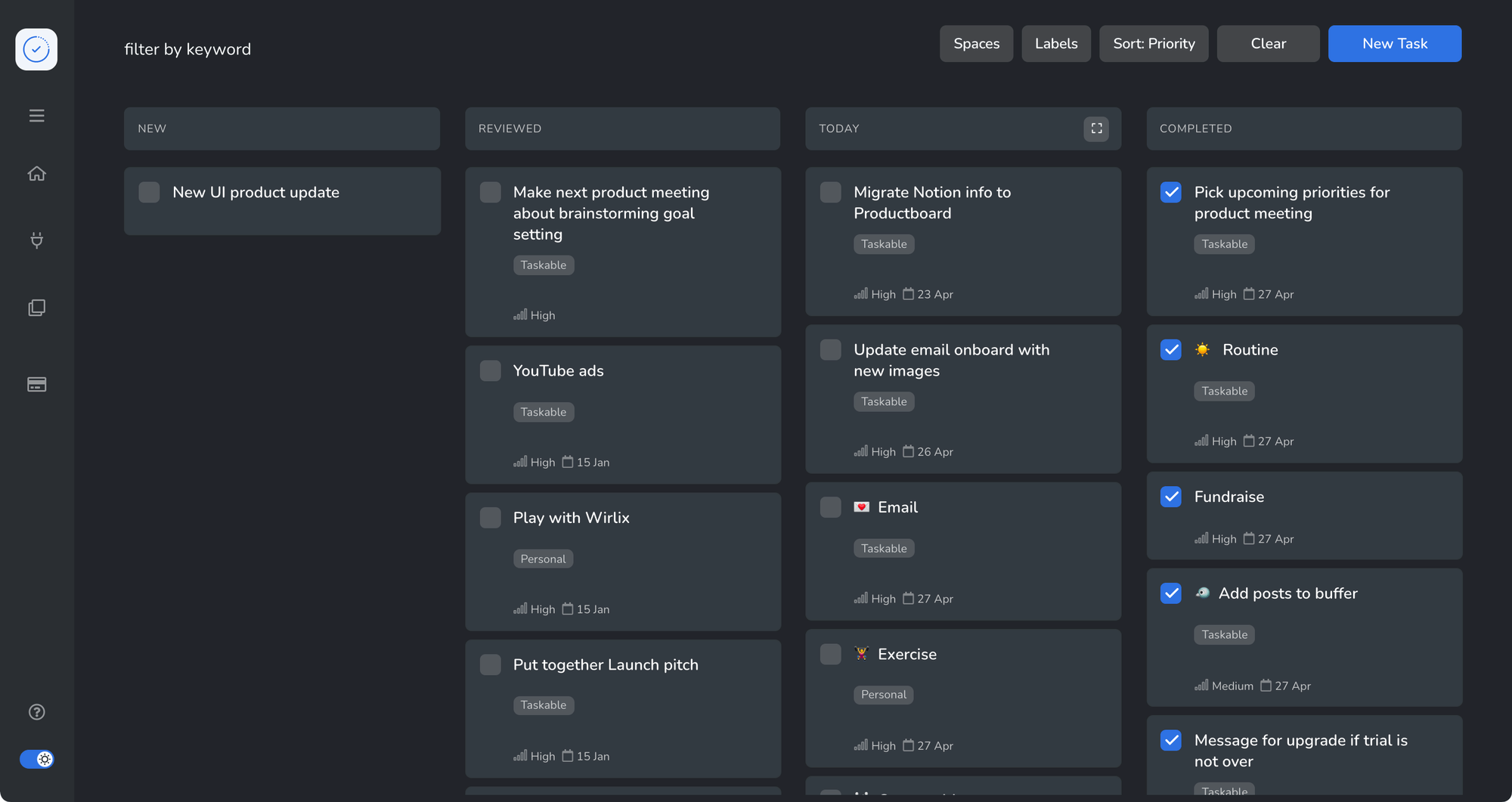Open integrations via the plug icon
1512x802 pixels.
36,240
